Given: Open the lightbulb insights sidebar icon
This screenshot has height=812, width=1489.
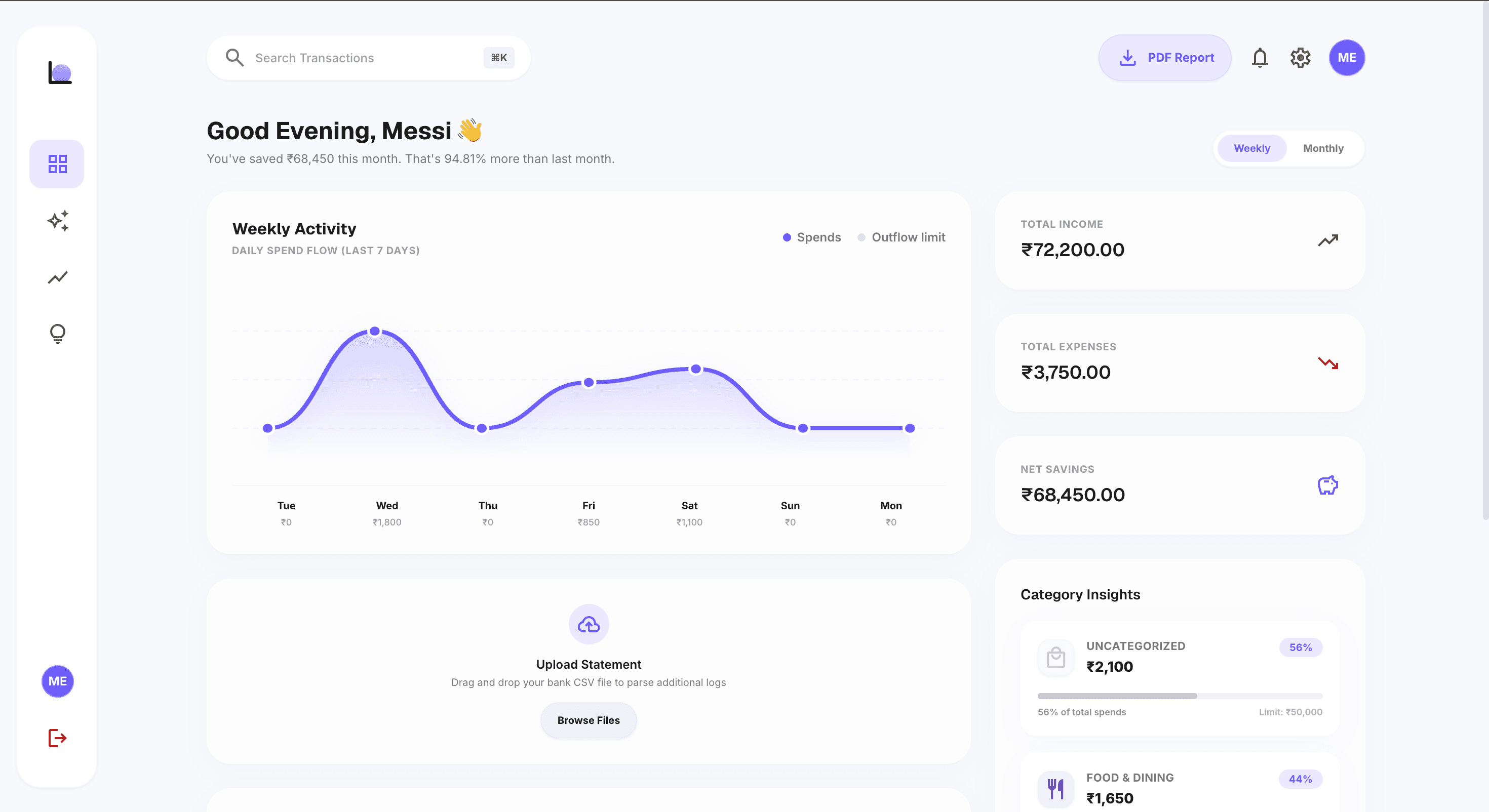Looking at the screenshot, I should (57, 334).
